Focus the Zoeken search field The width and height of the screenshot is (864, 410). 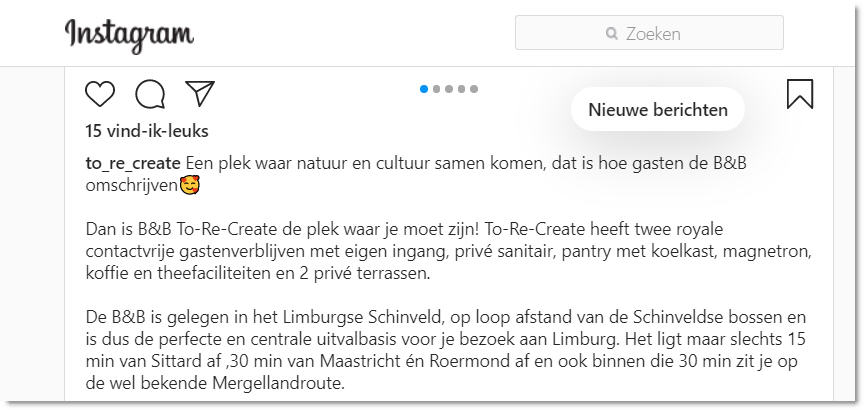[x=649, y=33]
